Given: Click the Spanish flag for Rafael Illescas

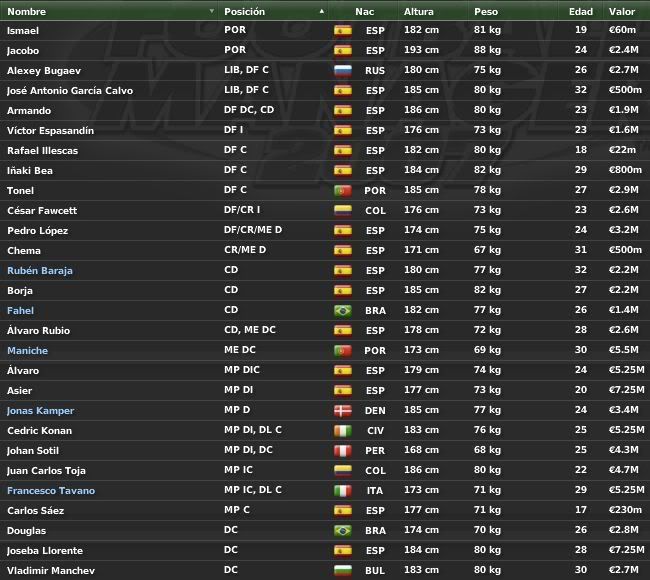Looking at the screenshot, I should click(x=343, y=150).
